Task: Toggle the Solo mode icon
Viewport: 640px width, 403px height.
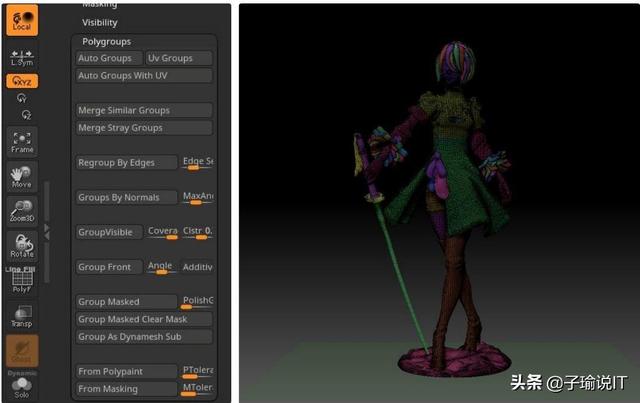Action: point(22,387)
